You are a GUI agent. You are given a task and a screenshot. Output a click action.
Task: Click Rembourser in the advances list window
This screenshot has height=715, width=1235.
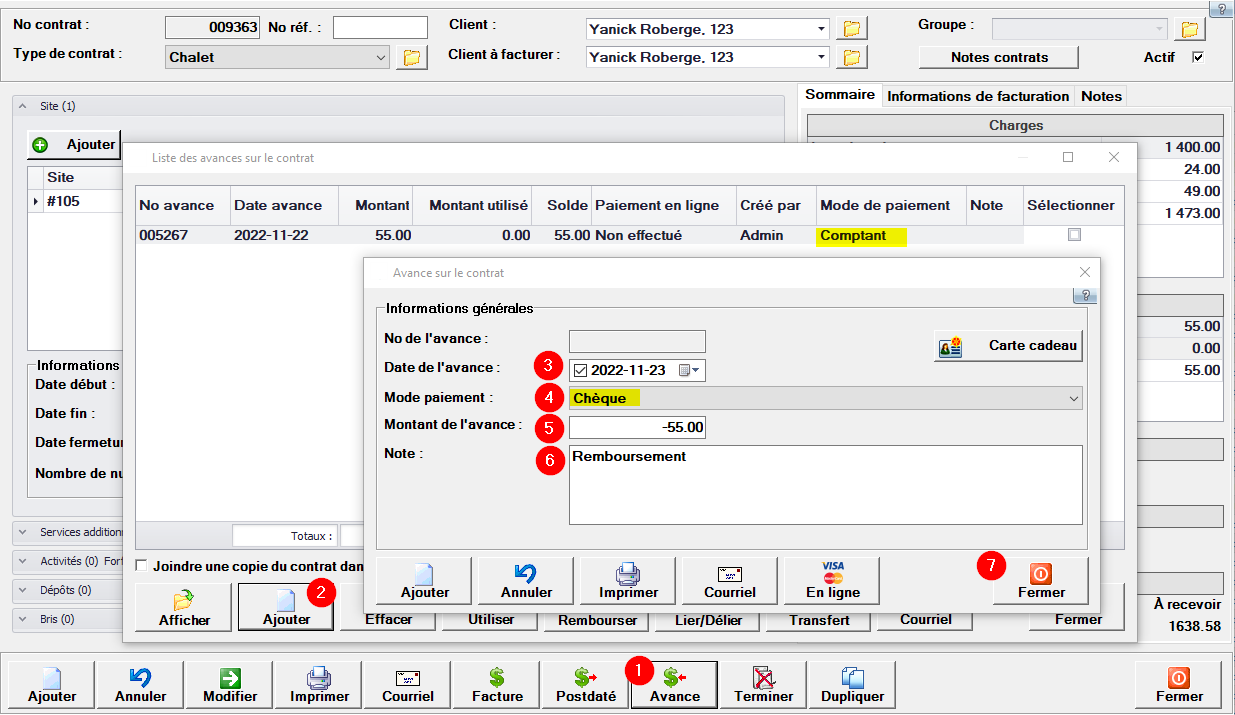tap(598, 619)
